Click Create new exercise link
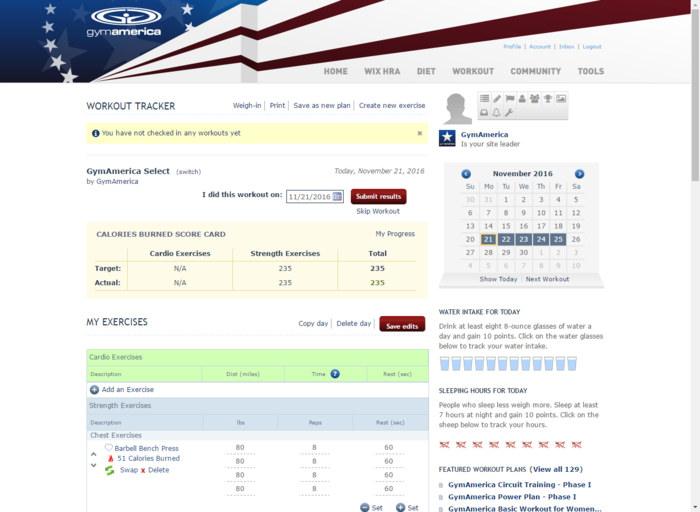 [392, 105]
